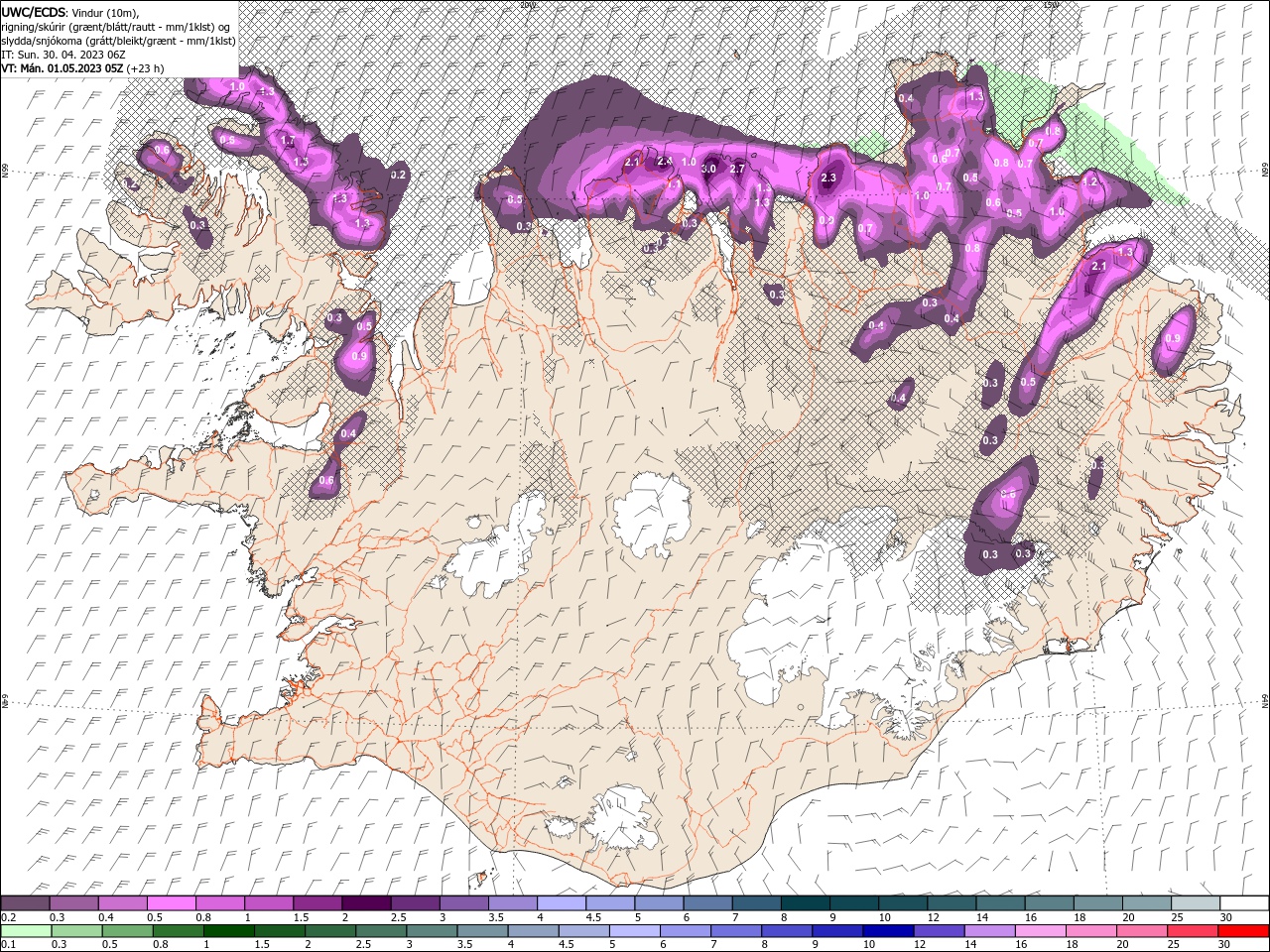Select the 0.5–0.8 bright pink swatch in upper legend
This screenshot has width=1270, height=952.
[171, 902]
